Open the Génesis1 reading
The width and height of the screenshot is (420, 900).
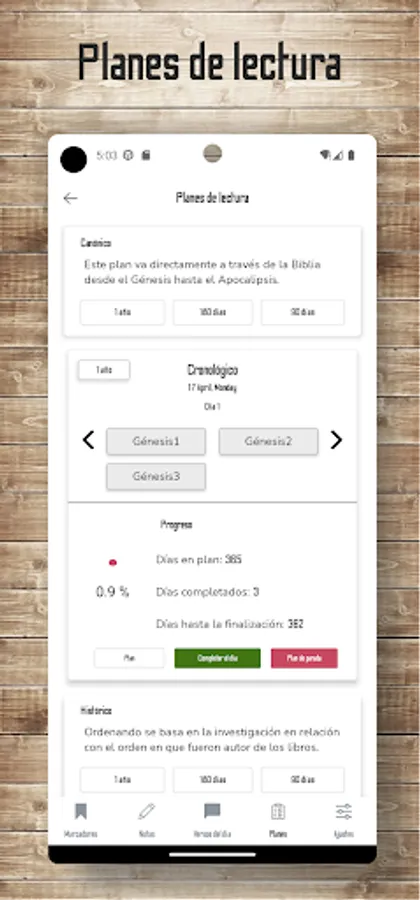pos(156,441)
